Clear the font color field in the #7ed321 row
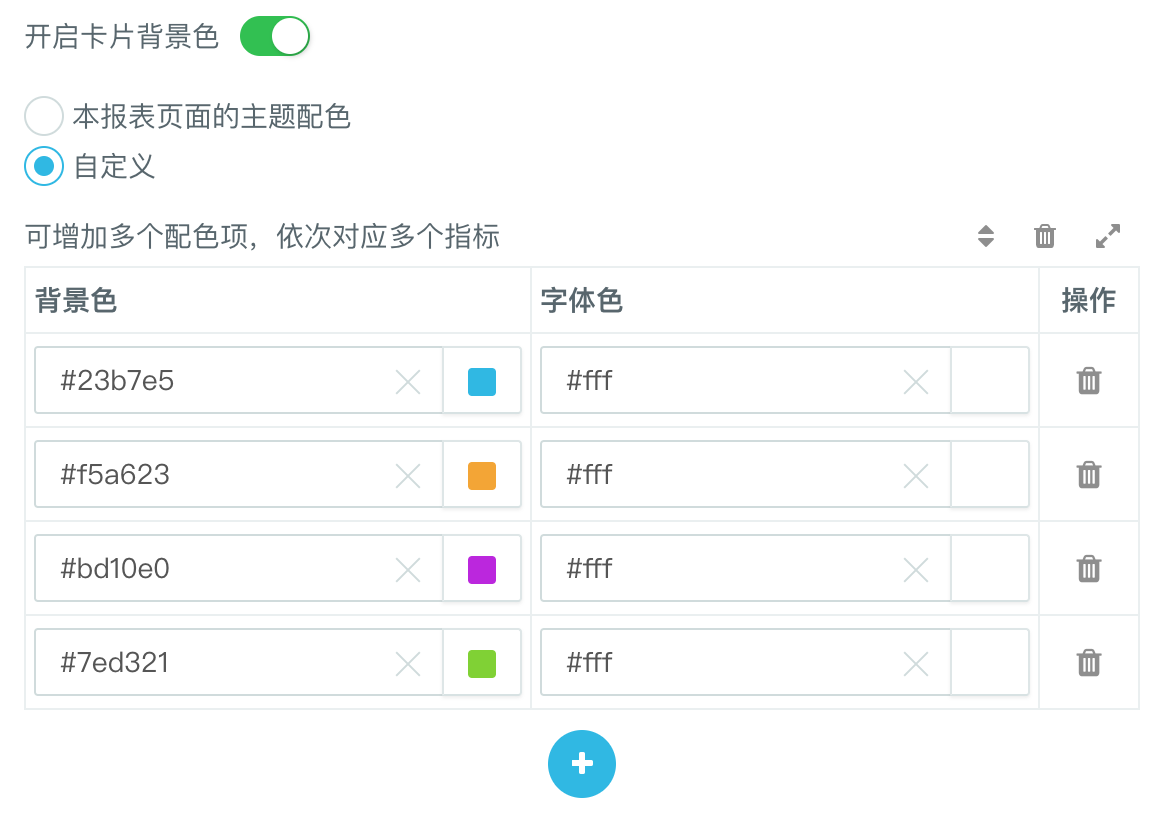 coord(916,664)
